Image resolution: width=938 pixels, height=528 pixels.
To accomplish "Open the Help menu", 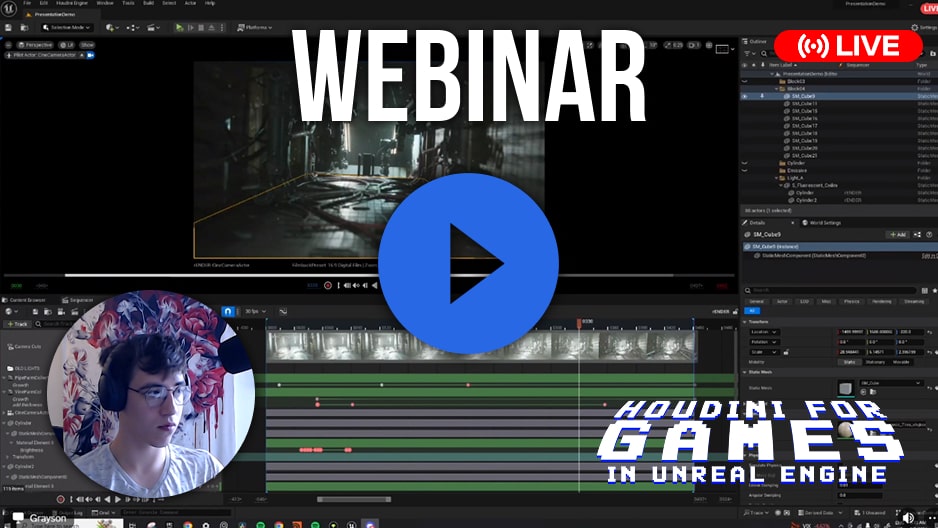I will click(210, 3).
